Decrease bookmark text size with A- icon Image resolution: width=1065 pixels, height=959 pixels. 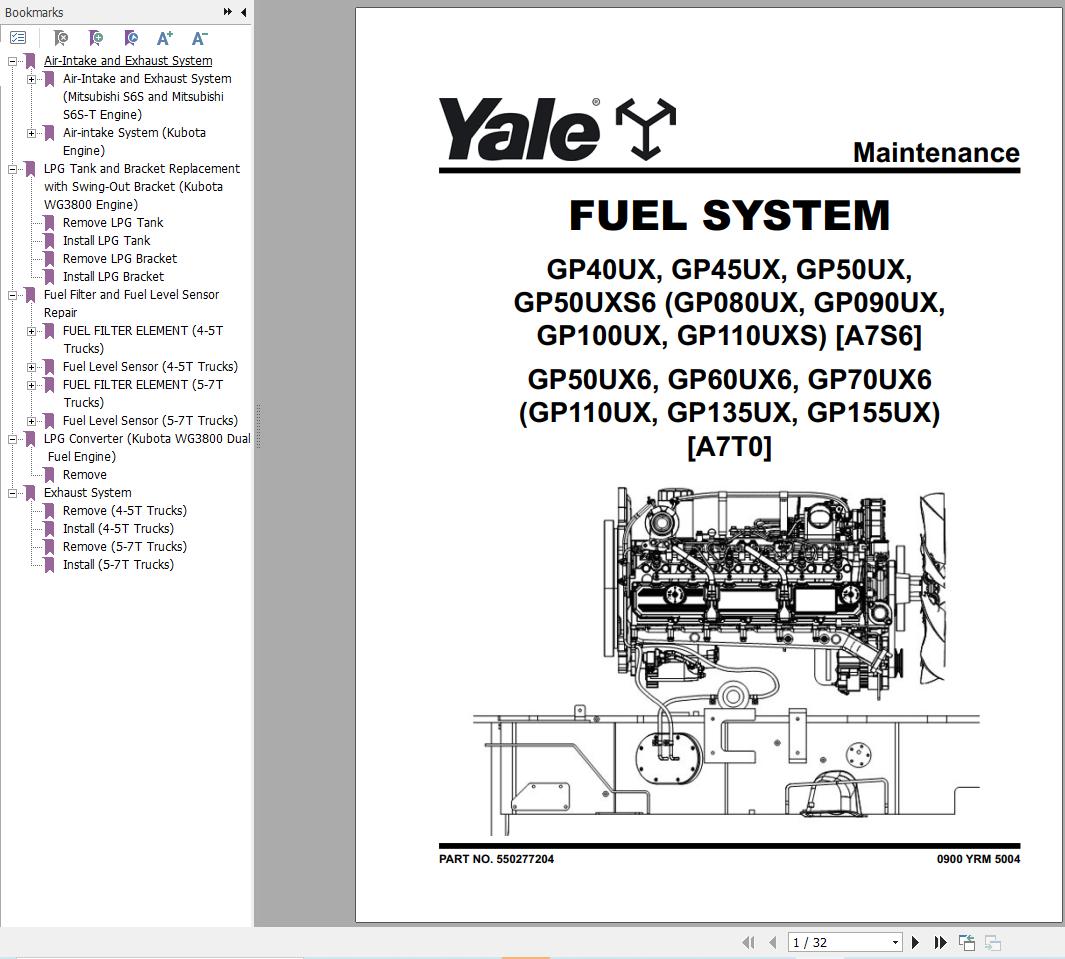199,38
